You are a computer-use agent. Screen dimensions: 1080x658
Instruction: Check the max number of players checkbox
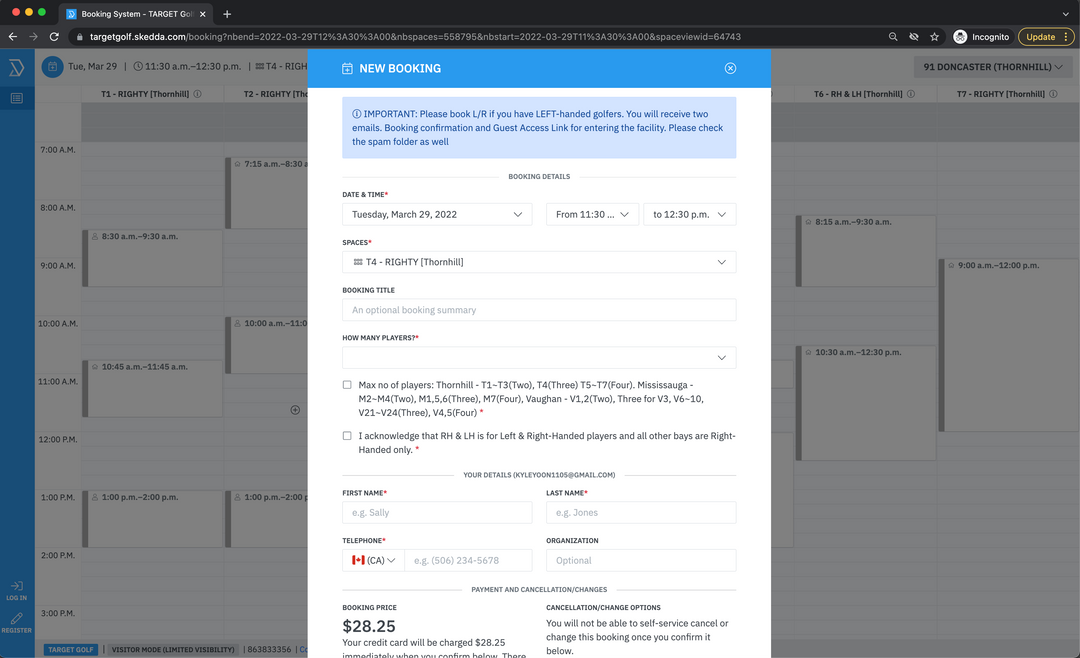pos(347,385)
